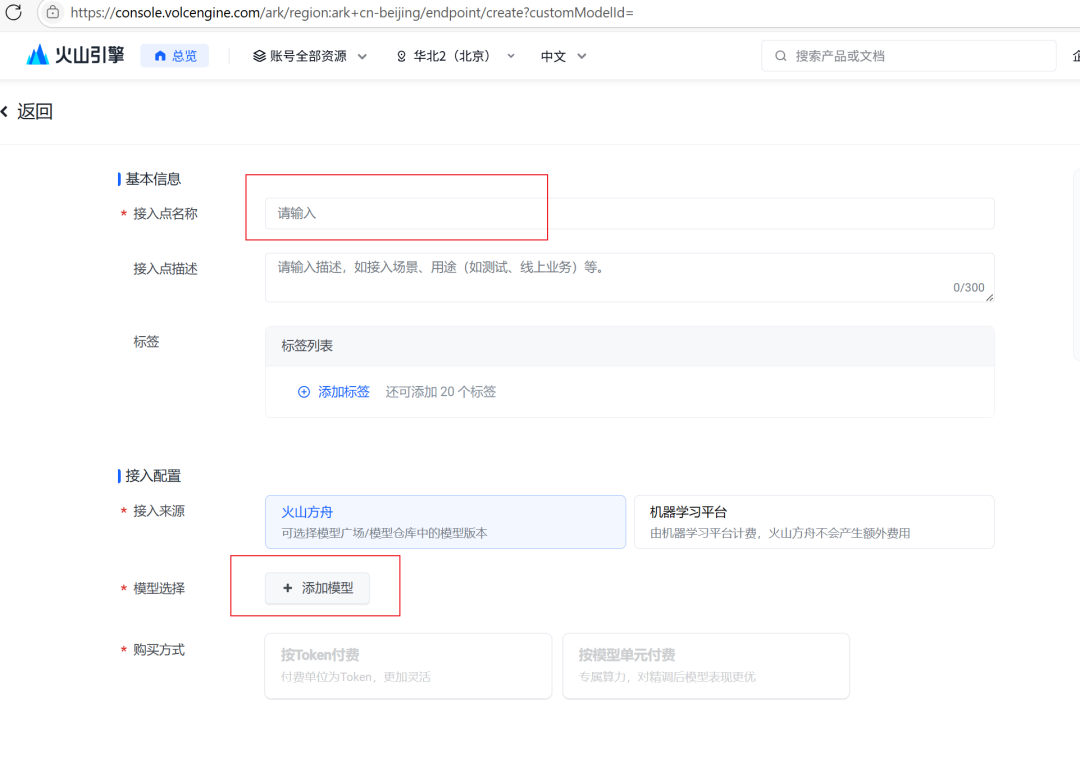Viewport: 1080px width, 781px height.
Task: Click the 接入配置 section heading
Action: (153, 476)
